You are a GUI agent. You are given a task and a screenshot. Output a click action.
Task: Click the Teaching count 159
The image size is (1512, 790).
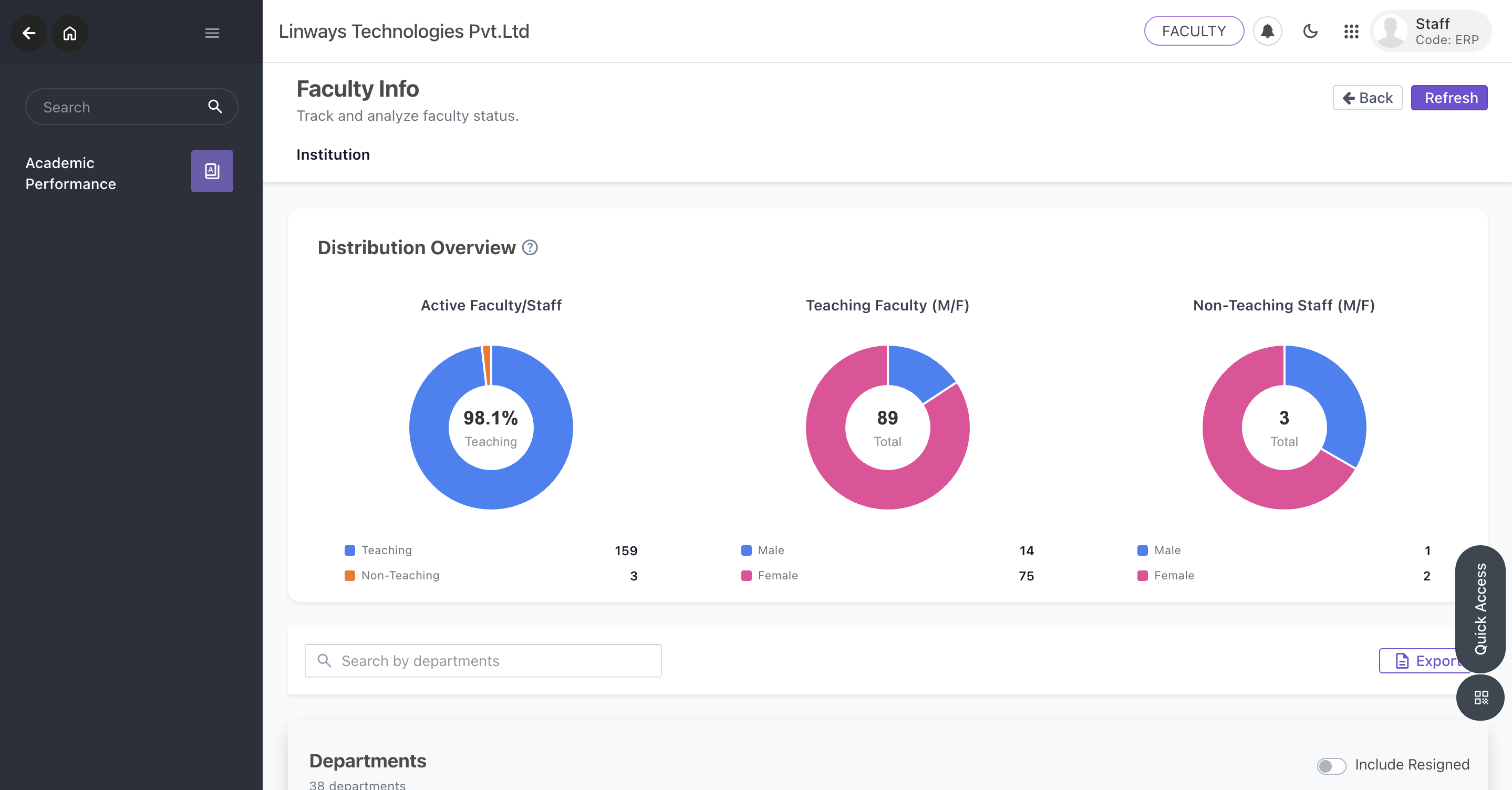(x=626, y=551)
